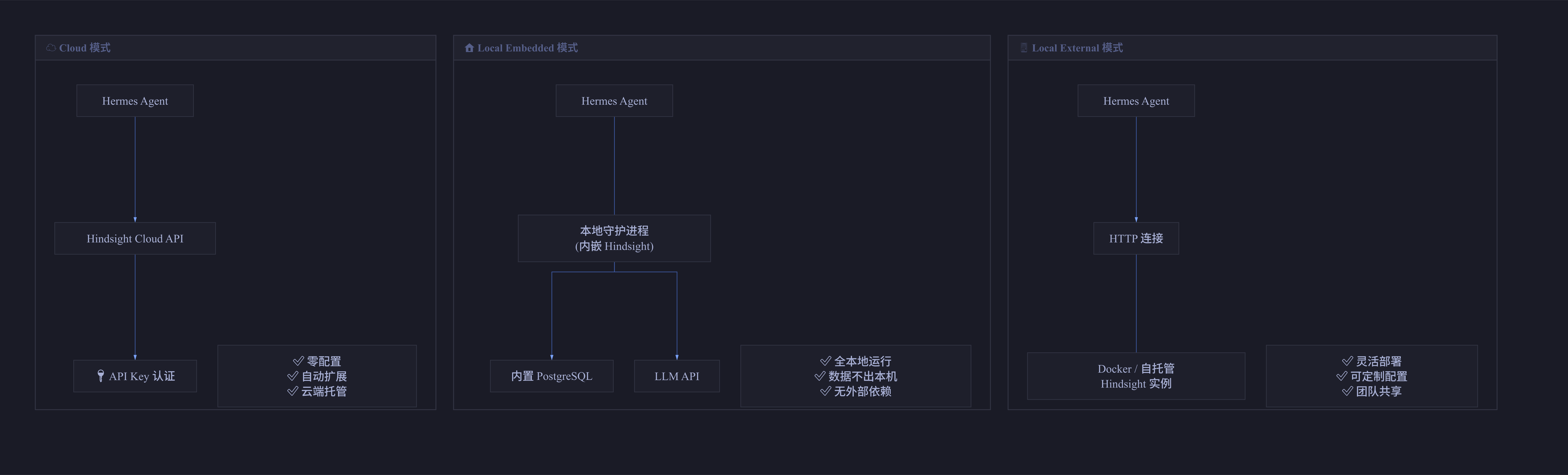The height and width of the screenshot is (475, 1568).
Task: Click the 零配置 text
Action: 324,361
